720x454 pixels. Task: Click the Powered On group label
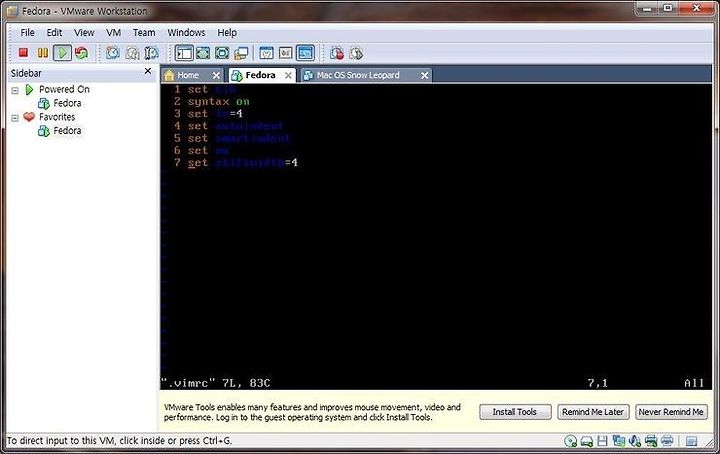coord(64,89)
